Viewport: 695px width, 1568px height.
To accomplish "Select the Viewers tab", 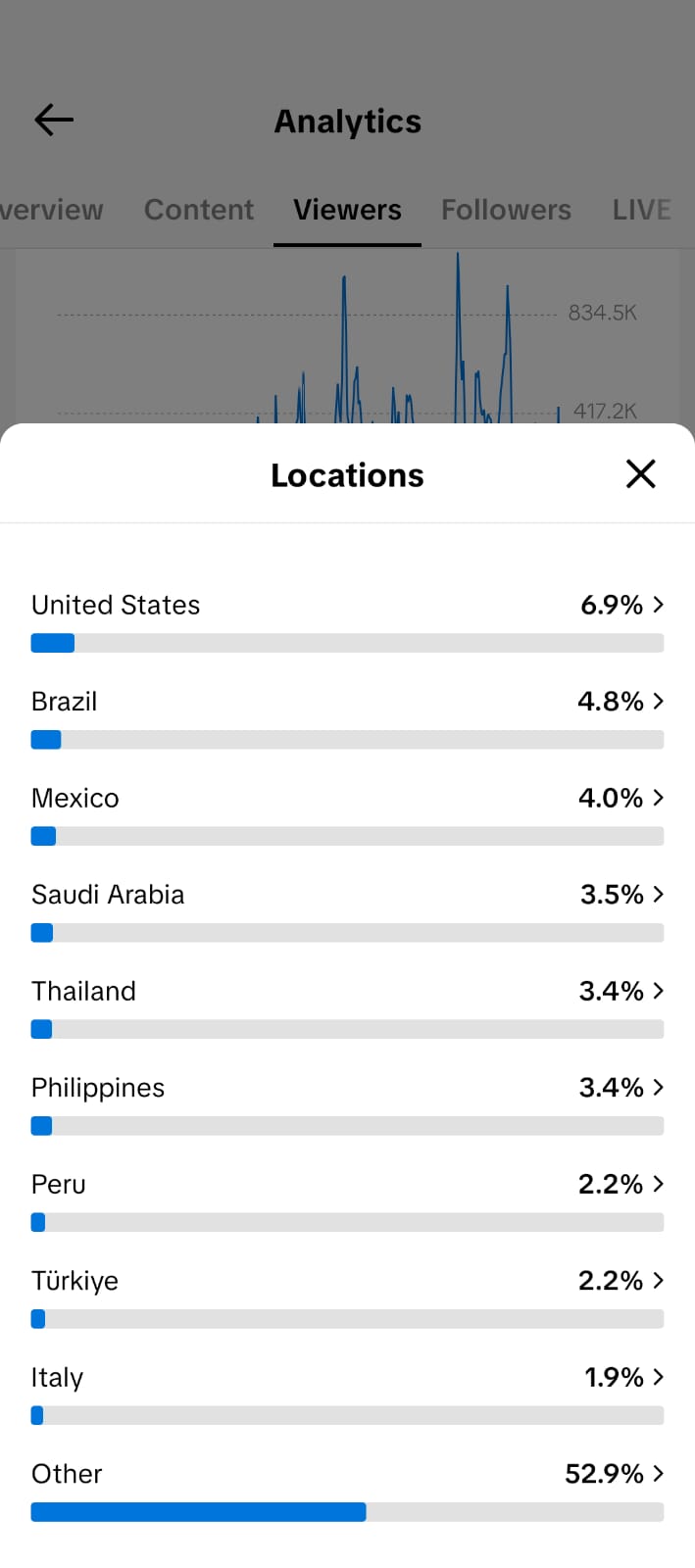I will click(347, 210).
